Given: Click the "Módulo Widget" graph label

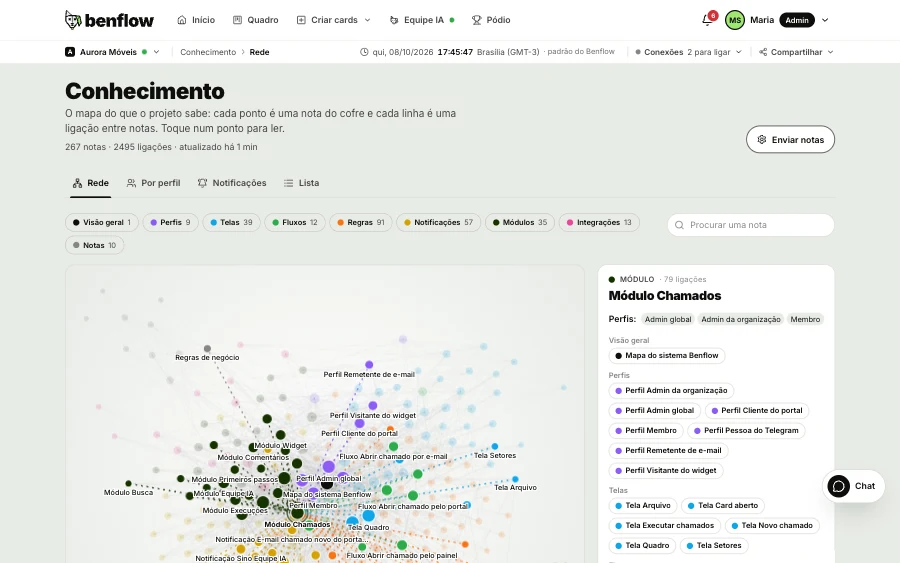Looking at the screenshot, I should click(281, 445).
